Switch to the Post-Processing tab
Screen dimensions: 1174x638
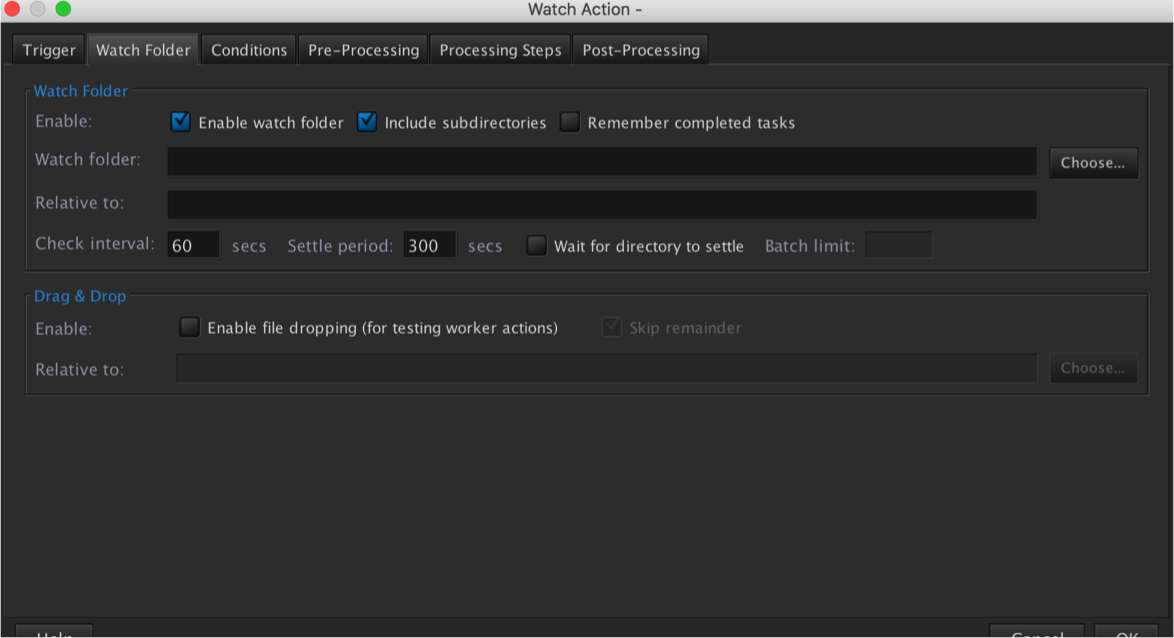641,50
